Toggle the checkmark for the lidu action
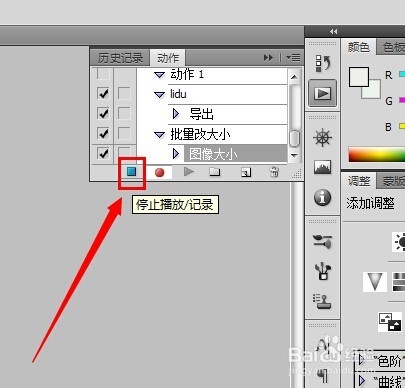The width and height of the screenshot is (405, 388). pos(103,94)
